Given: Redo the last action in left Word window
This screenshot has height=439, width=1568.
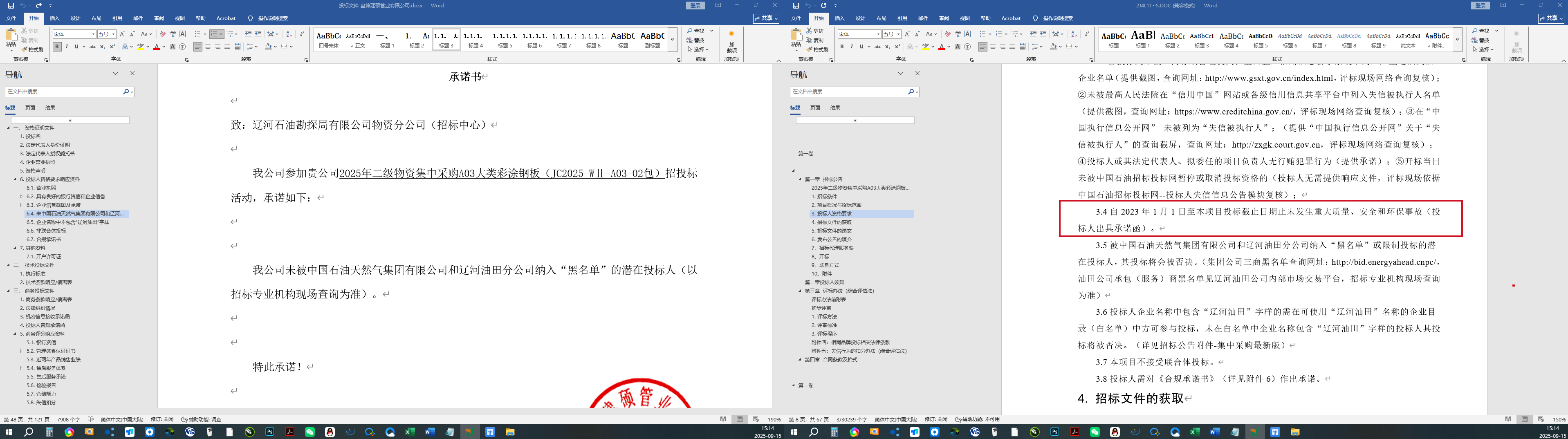Looking at the screenshot, I should tap(39, 5).
